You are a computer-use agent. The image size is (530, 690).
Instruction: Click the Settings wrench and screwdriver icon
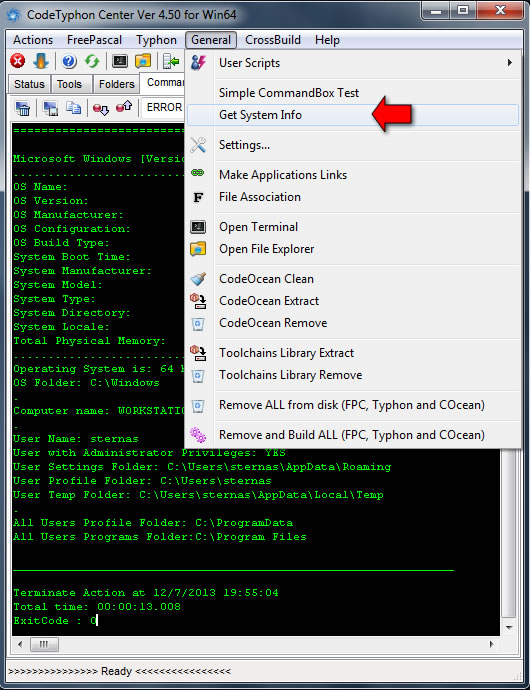click(x=198, y=145)
